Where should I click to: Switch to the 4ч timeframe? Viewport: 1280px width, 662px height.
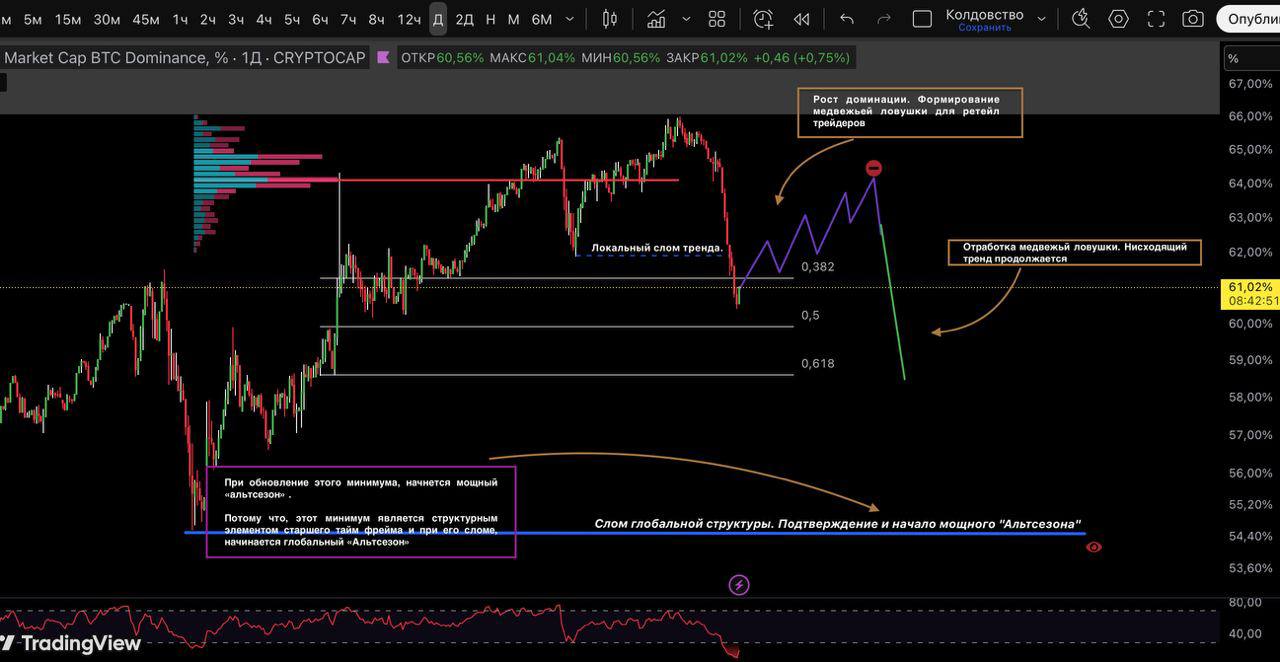click(264, 19)
